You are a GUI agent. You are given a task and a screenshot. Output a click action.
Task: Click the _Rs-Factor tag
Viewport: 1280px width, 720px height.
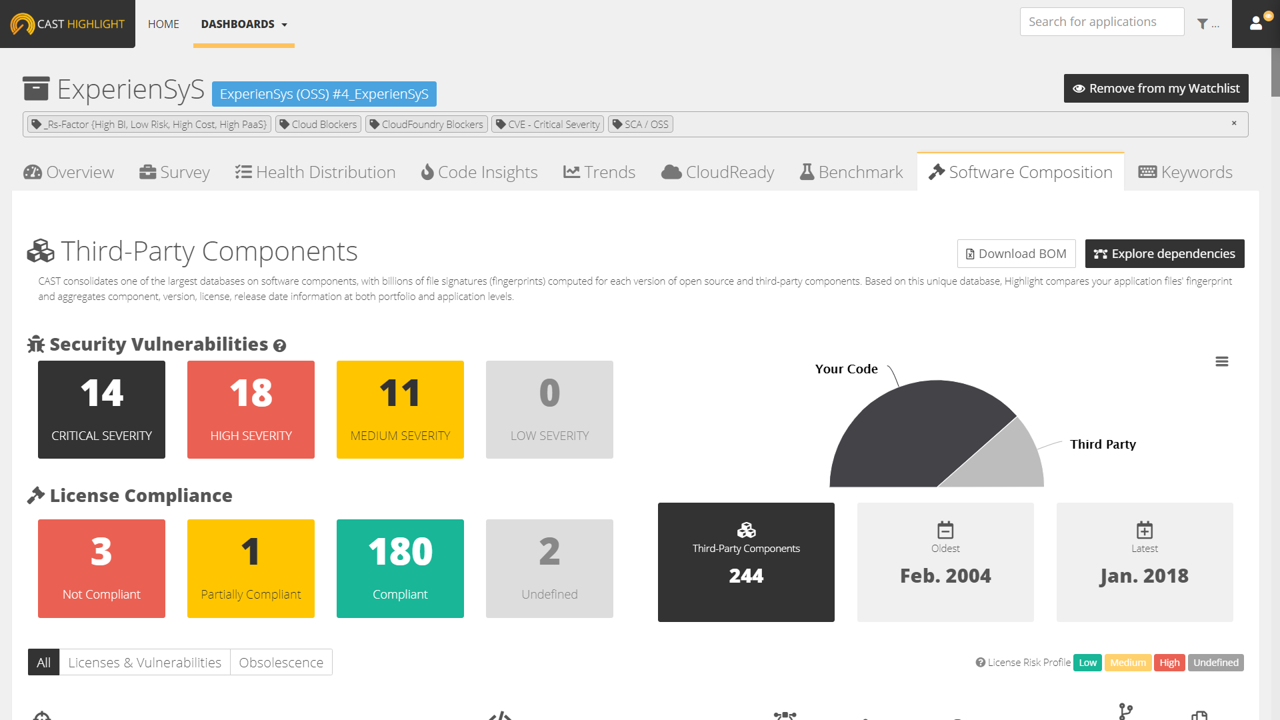149,125
